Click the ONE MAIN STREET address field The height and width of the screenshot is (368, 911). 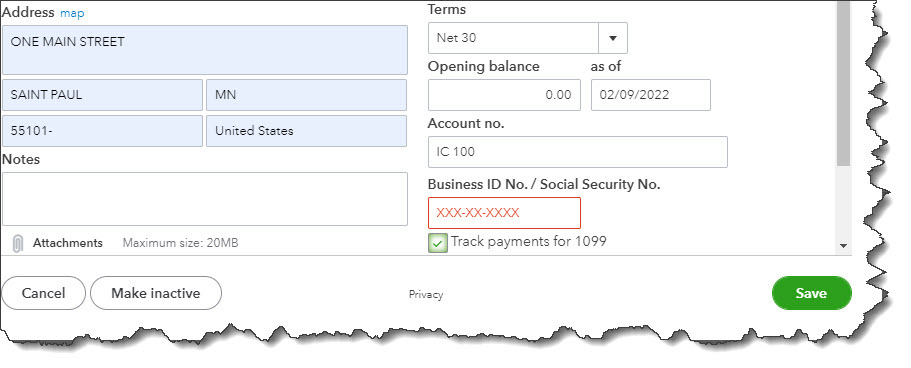coord(205,50)
